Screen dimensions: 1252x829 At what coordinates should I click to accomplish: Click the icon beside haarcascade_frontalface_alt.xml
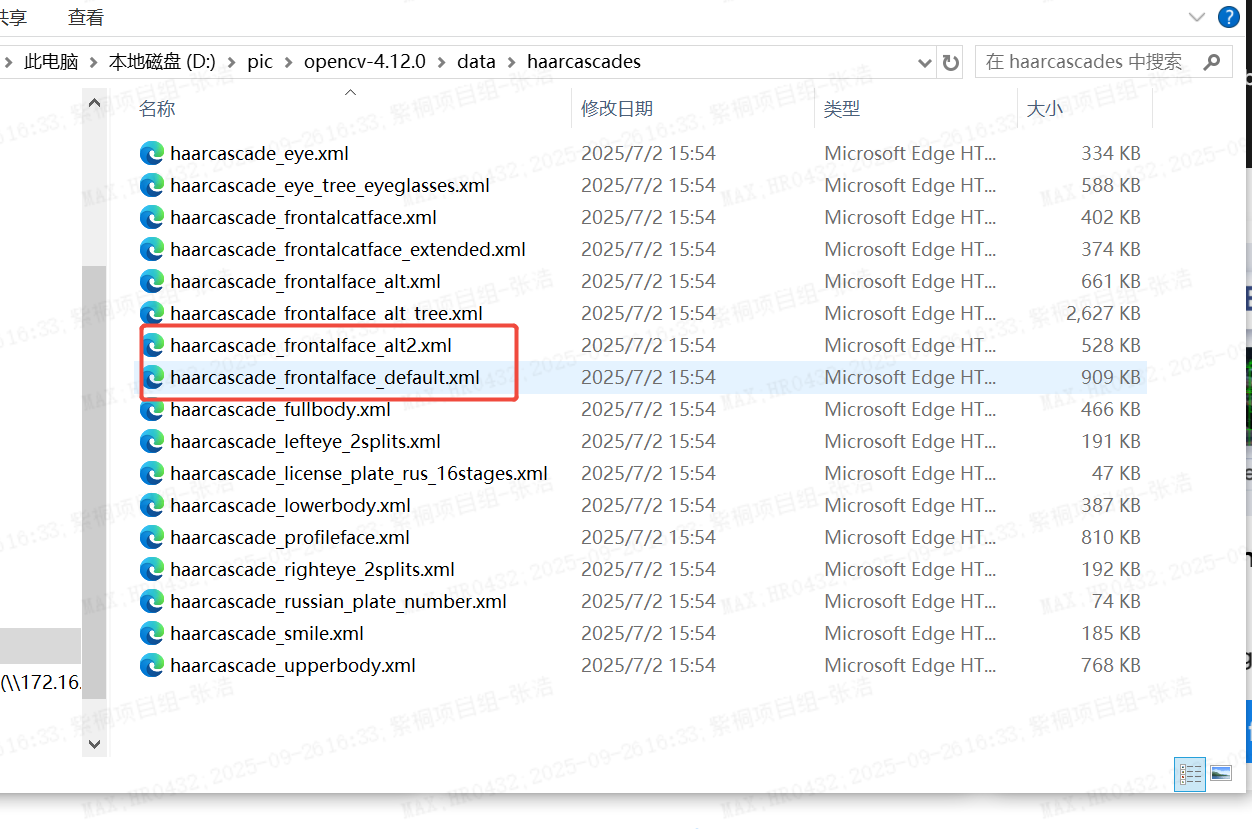point(152,281)
